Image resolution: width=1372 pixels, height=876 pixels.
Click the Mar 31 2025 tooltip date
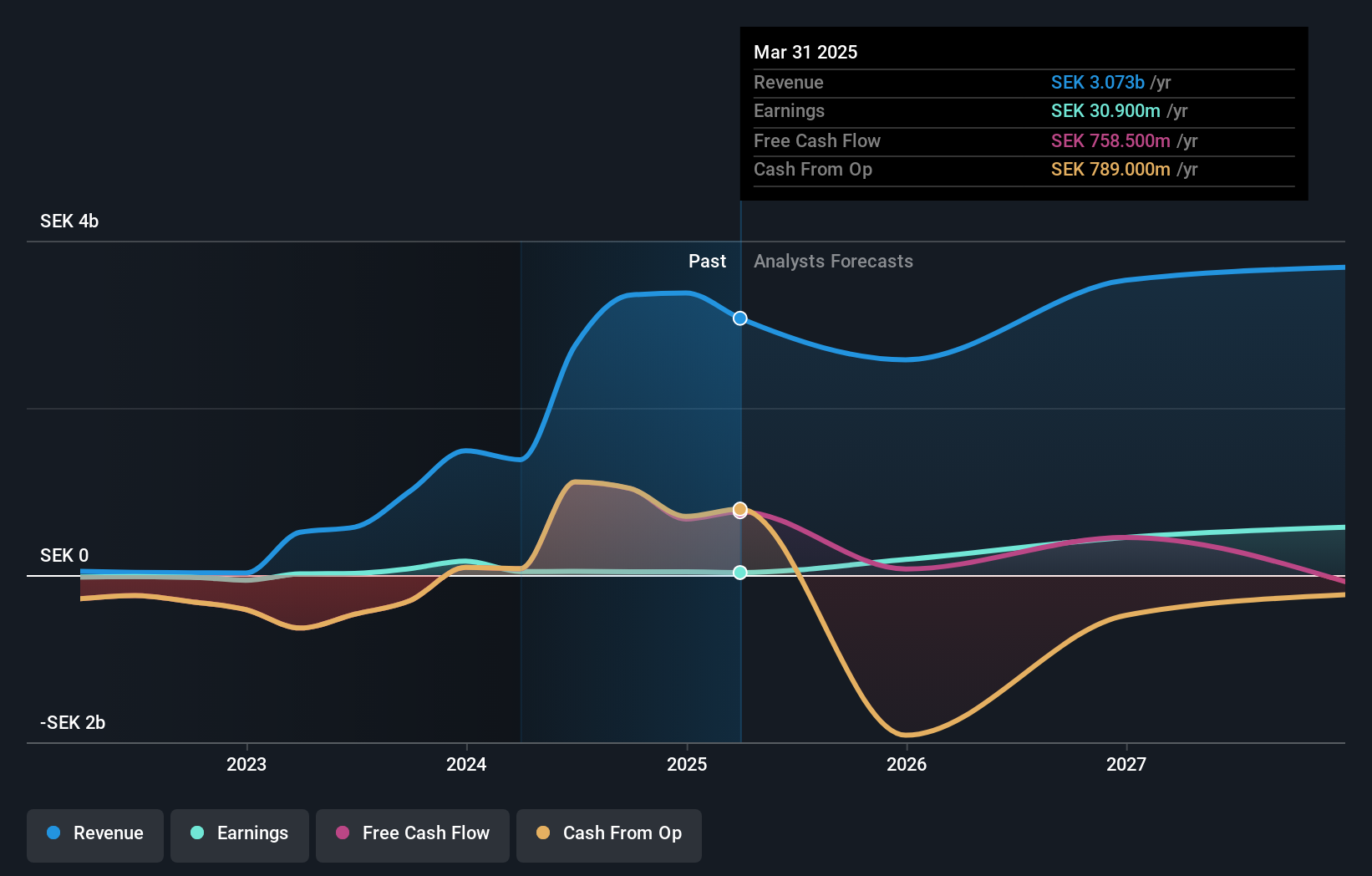(x=805, y=53)
